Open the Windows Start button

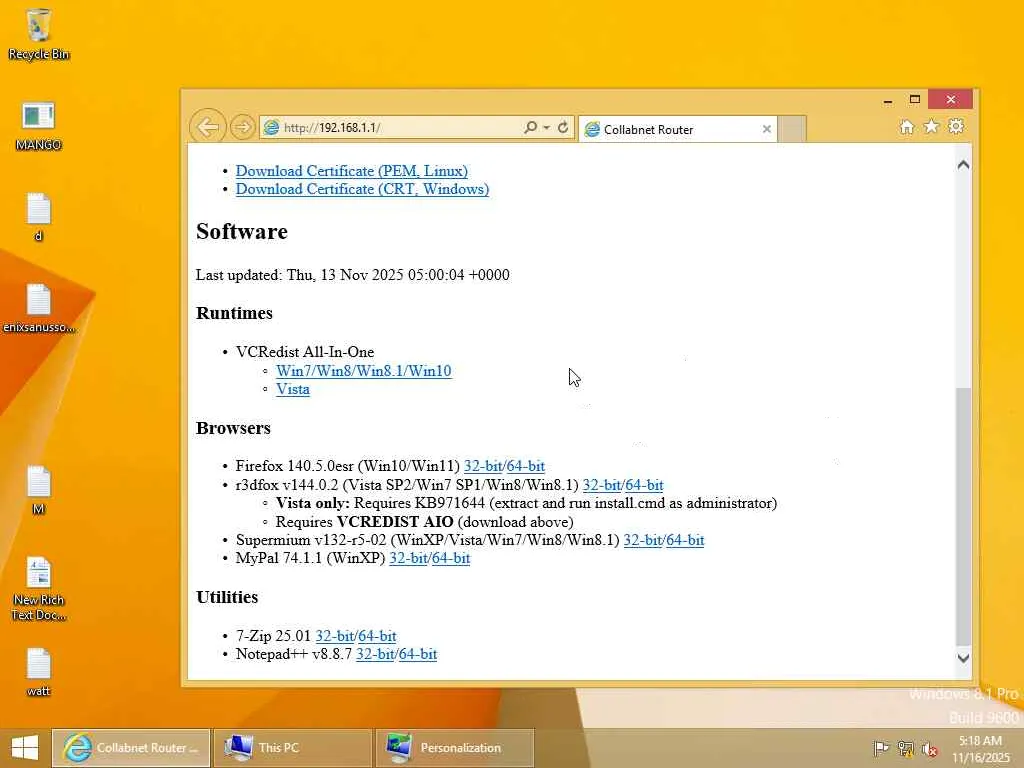click(25, 748)
